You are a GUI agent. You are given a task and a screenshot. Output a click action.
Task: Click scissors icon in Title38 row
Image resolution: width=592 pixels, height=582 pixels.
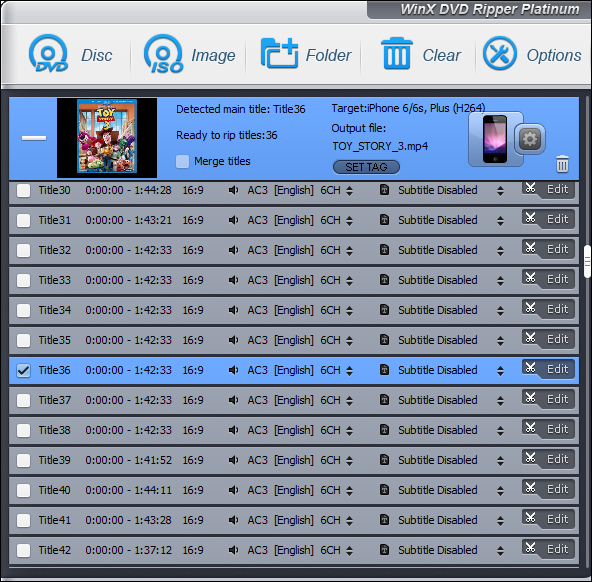click(530, 428)
